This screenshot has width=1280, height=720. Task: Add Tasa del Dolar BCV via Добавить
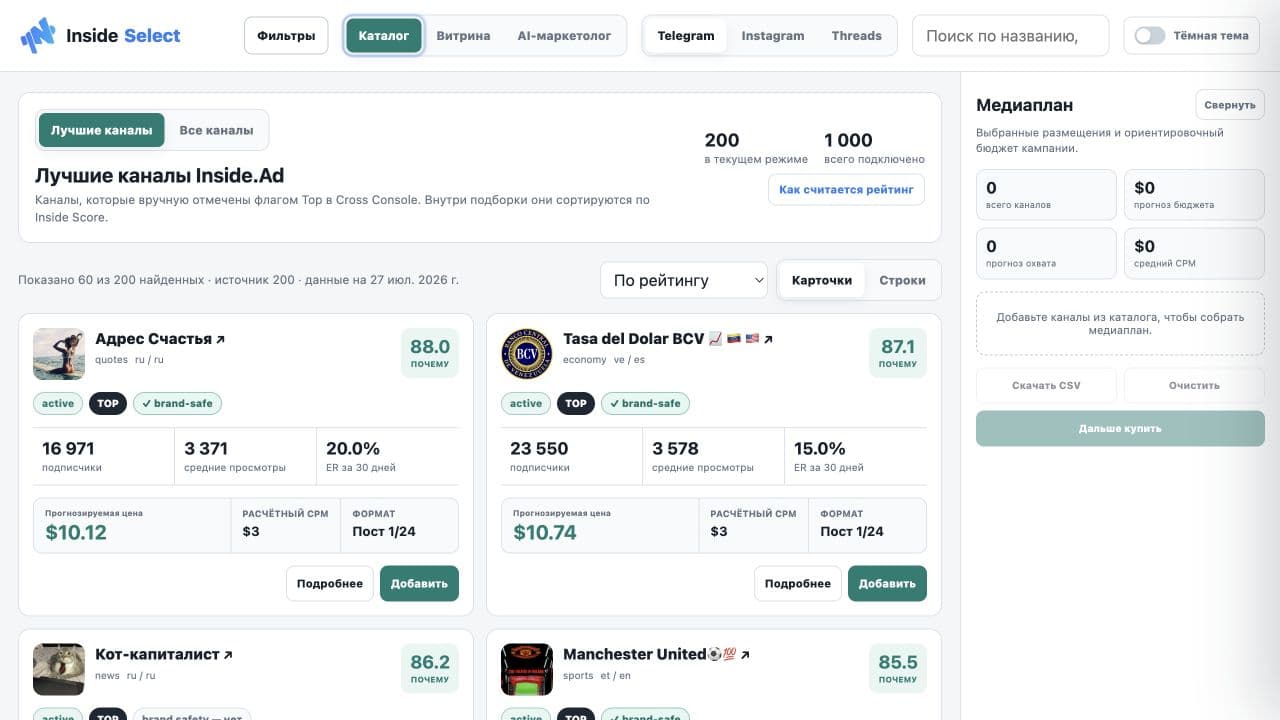(887, 584)
